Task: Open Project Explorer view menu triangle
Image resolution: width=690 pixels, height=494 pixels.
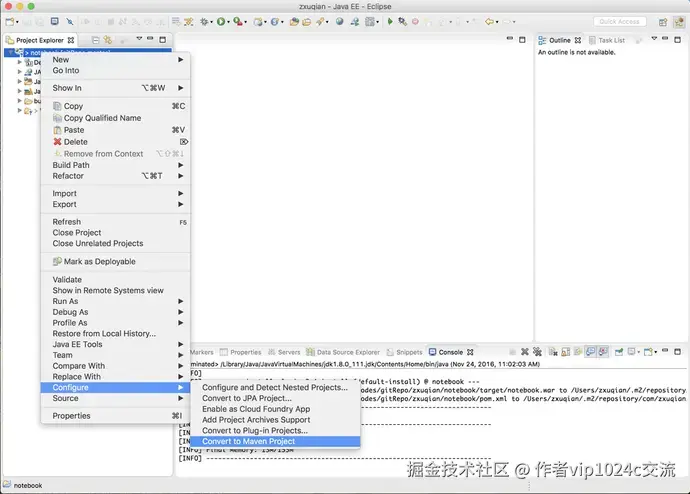Action: 139,39
